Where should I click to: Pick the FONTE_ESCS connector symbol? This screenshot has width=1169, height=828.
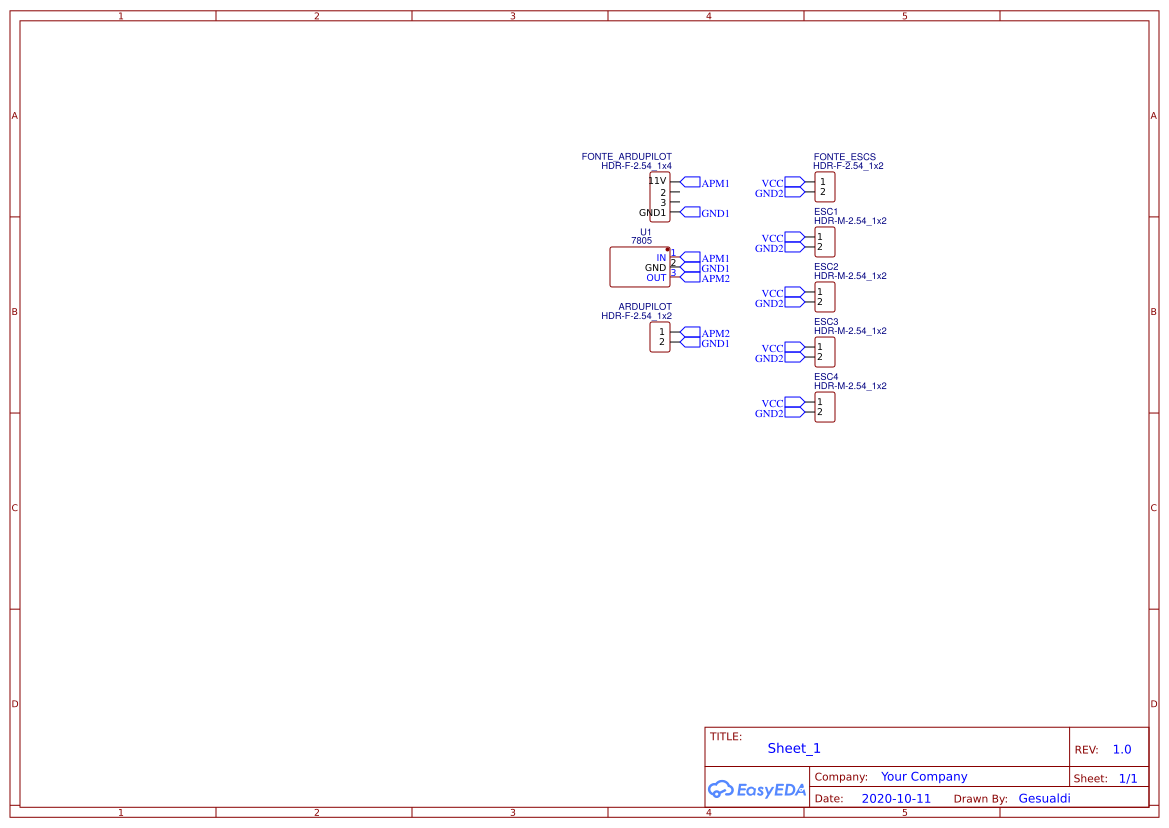click(x=824, y=187)
